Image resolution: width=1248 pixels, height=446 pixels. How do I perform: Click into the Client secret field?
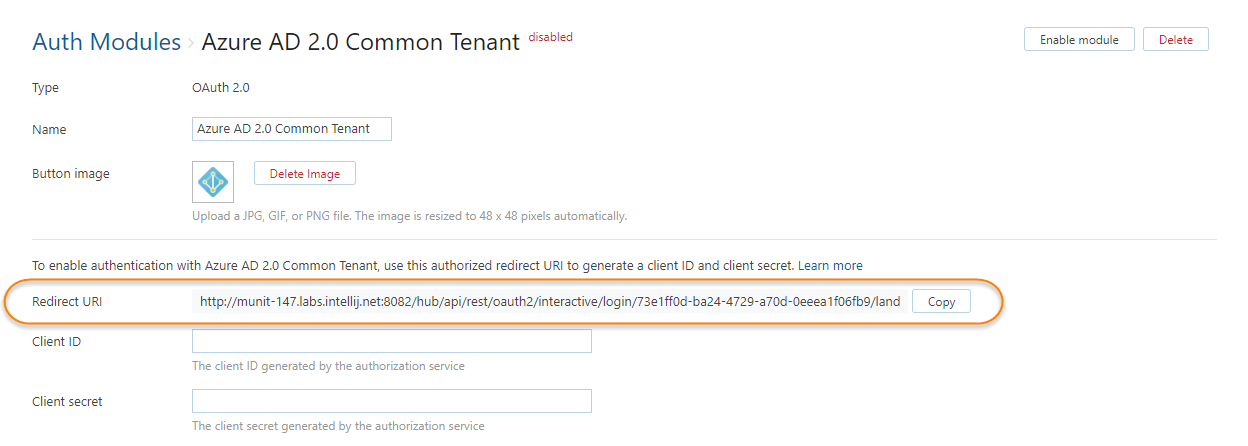tap(391, 401)
